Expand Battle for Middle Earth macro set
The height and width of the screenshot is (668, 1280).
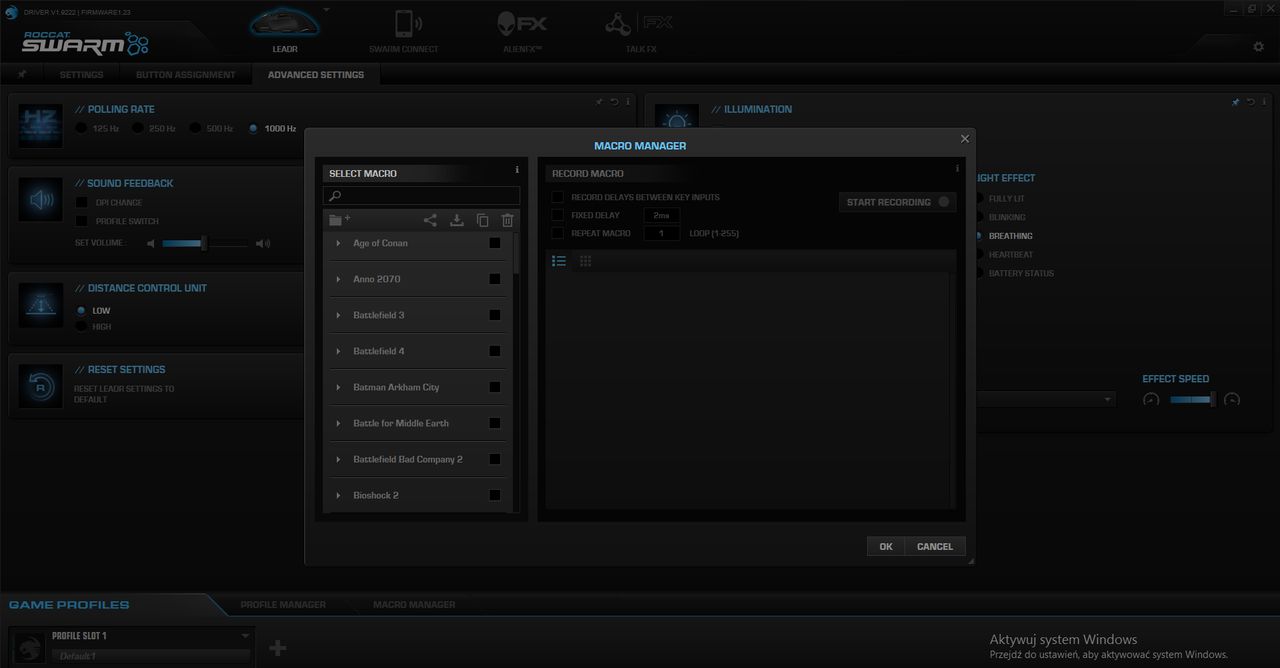(x=338, y=423)
